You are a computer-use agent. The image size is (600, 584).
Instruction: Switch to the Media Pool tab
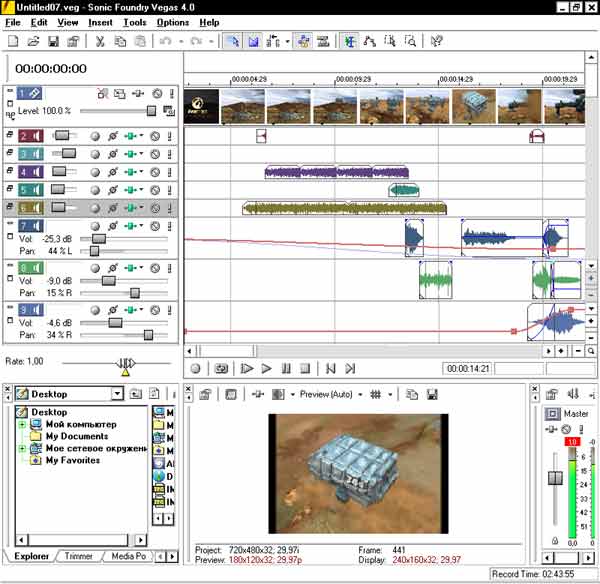click(129, 556)
